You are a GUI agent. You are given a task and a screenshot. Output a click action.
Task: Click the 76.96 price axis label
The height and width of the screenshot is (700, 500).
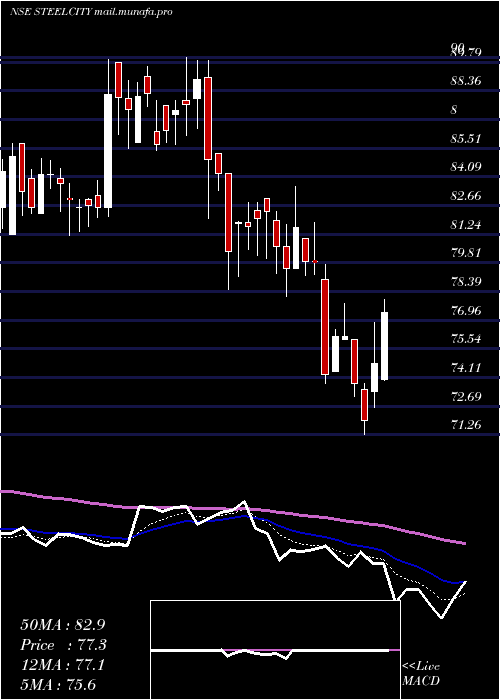point(466,310)
